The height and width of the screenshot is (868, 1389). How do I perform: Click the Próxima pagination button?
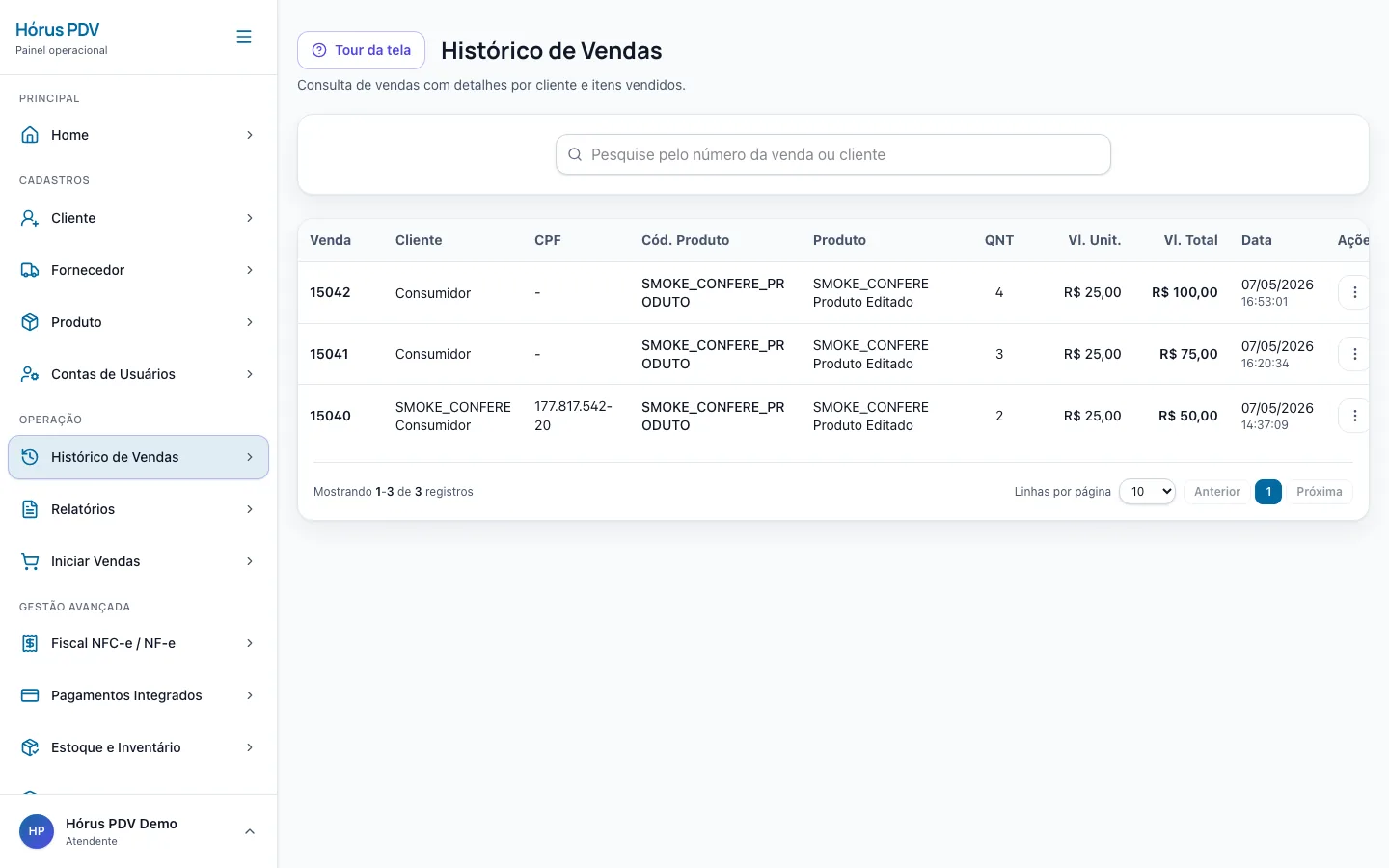[1320, 492]
